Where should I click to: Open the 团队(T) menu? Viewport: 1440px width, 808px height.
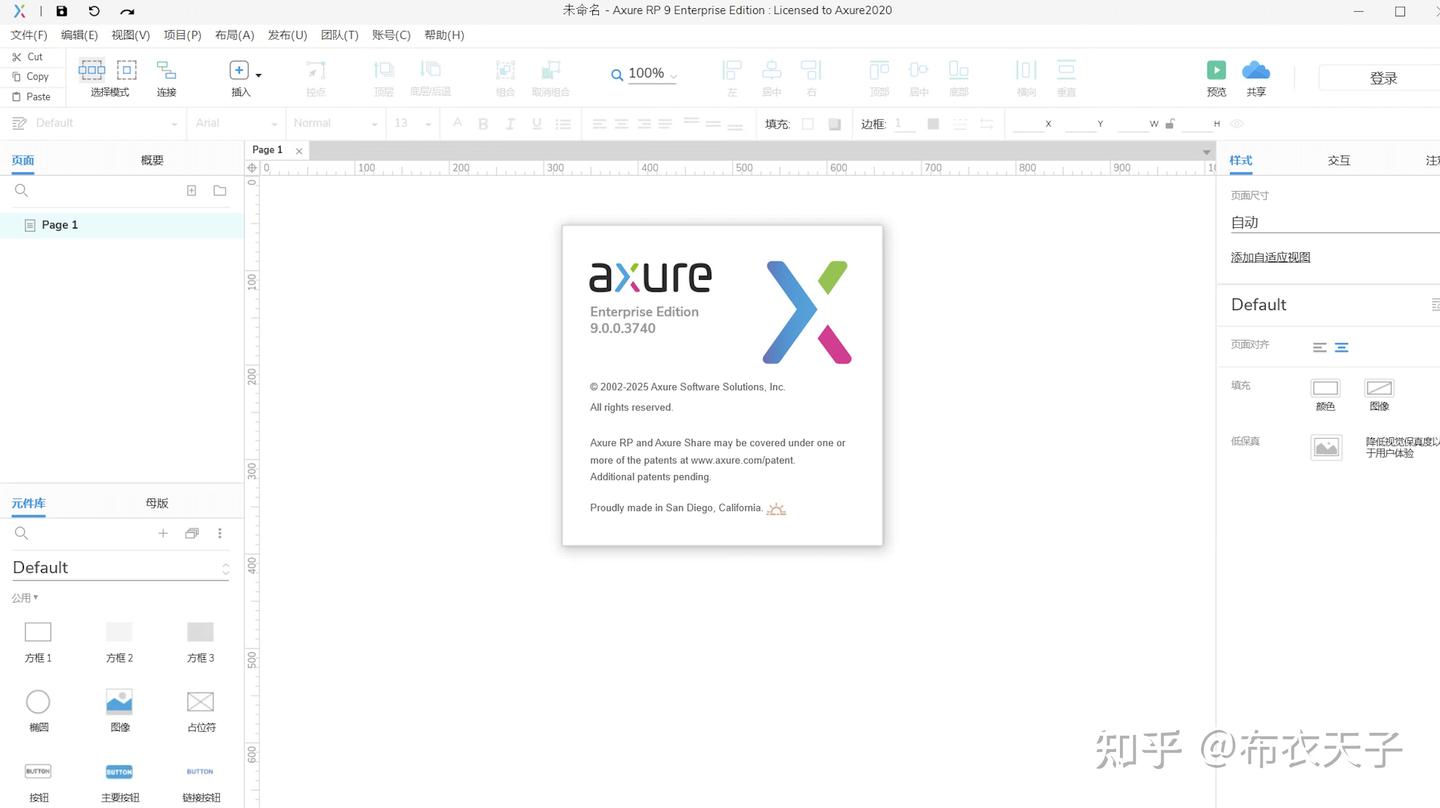[340, 35]
